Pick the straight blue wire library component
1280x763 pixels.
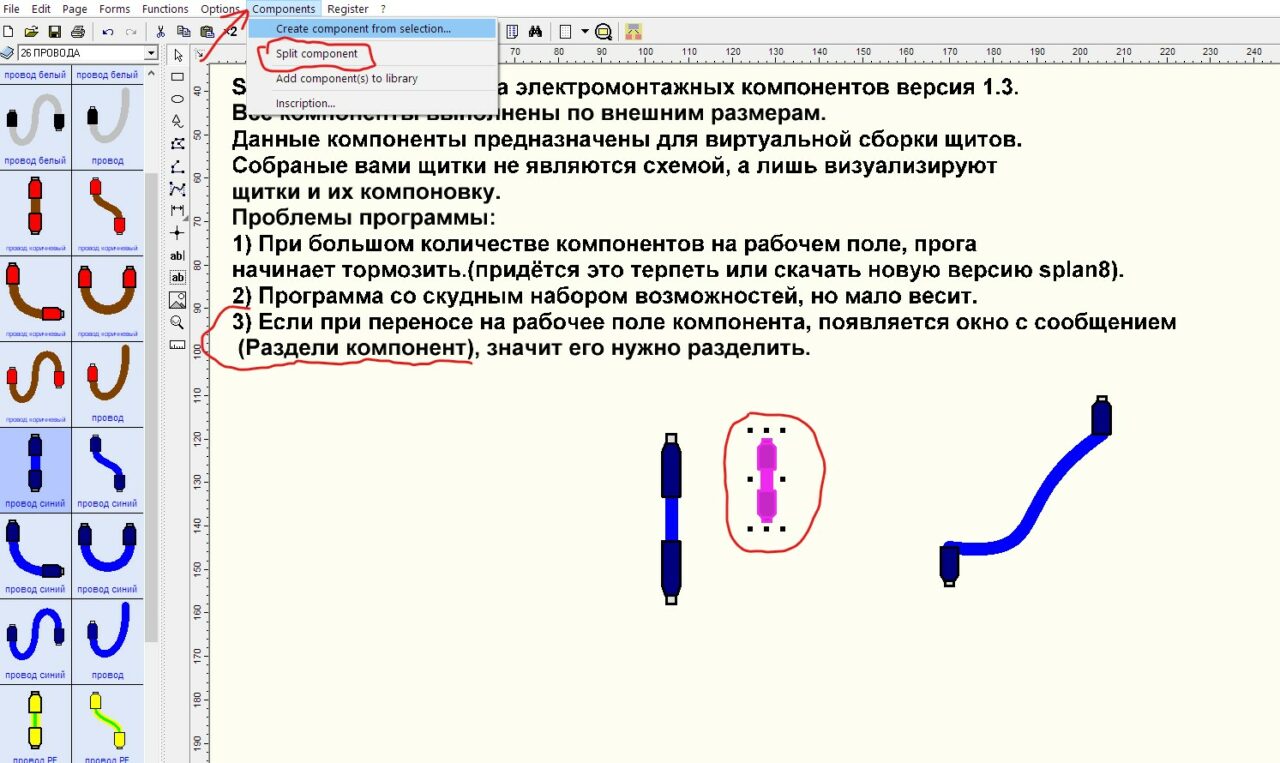click(x=36, y=470)
